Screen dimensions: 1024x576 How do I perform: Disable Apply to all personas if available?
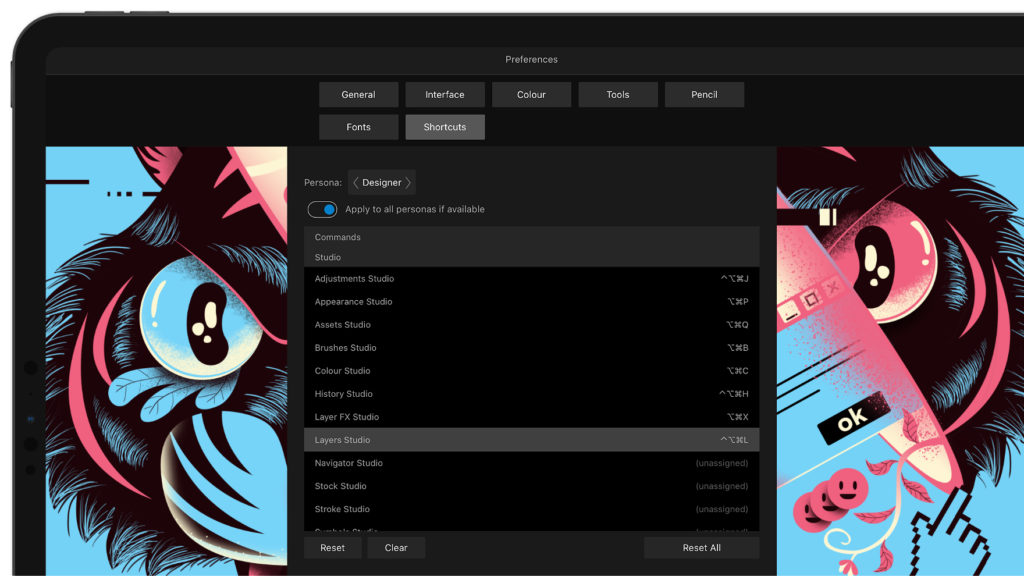click(x=321, y=209)
